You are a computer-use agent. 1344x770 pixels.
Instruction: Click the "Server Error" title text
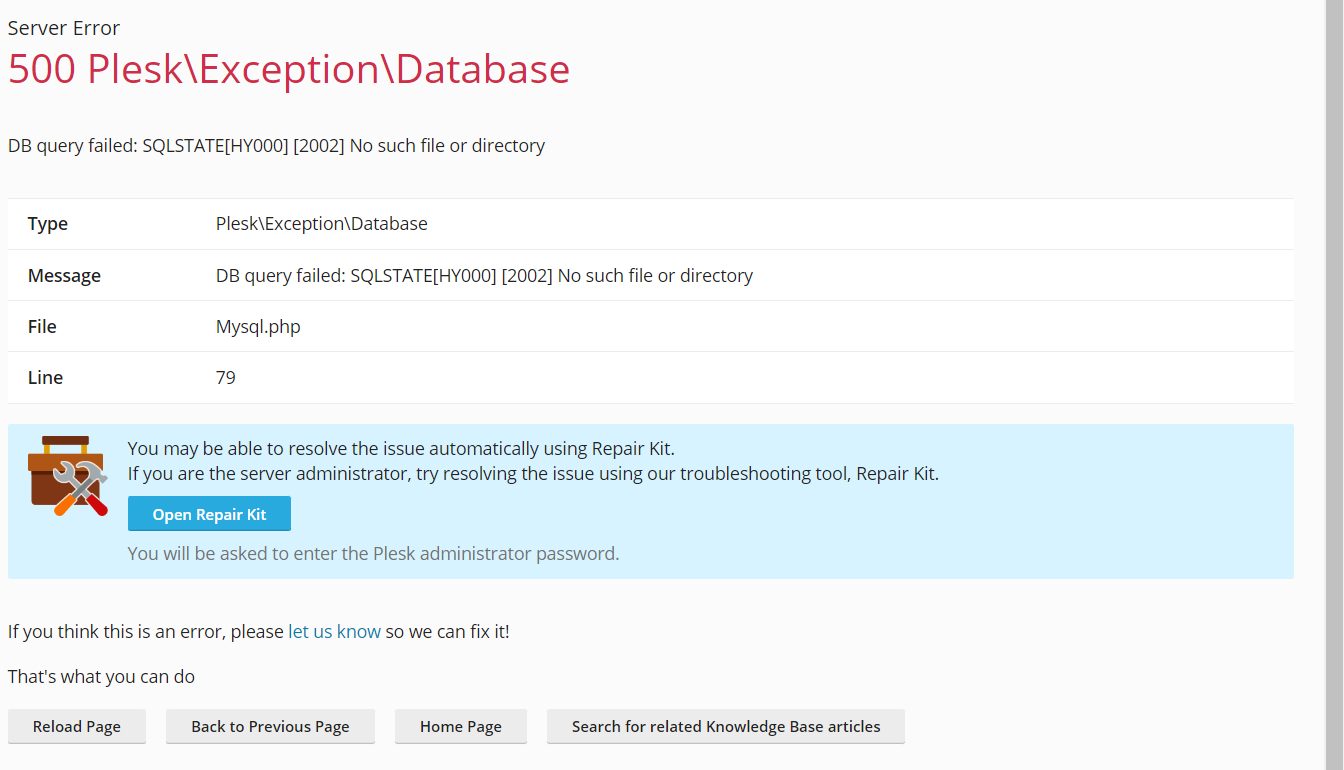[64, 28]
